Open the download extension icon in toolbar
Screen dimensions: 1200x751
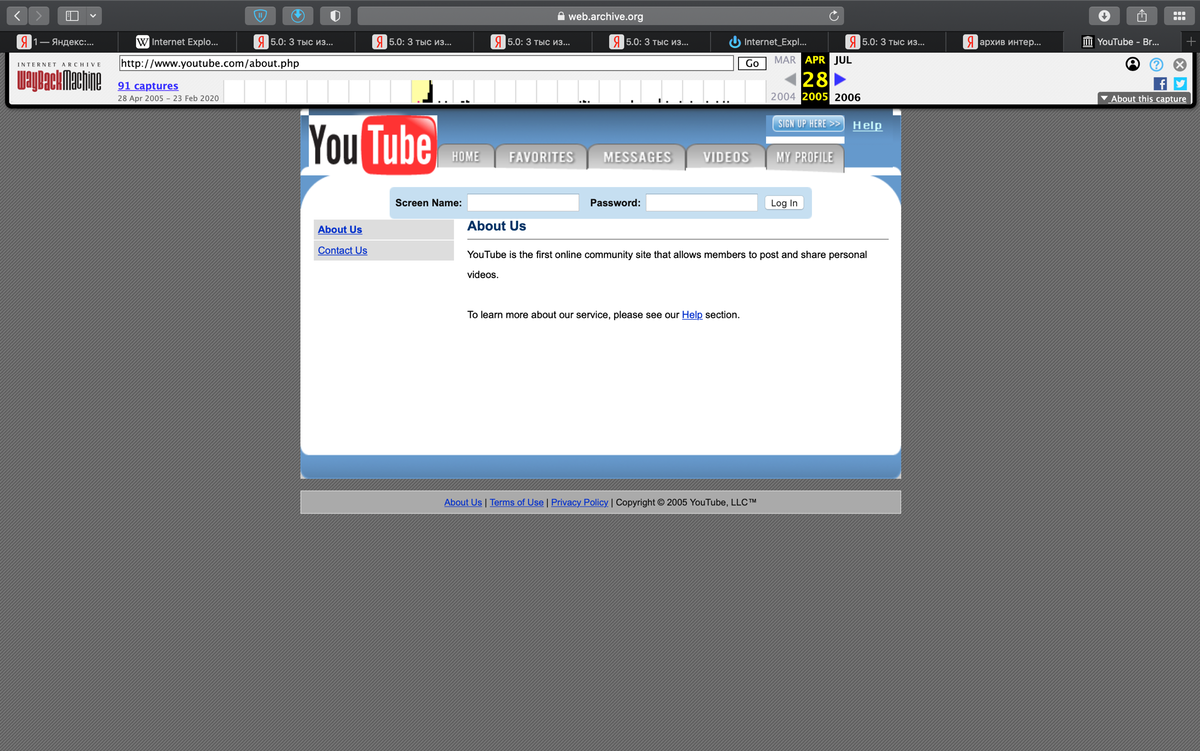pos(297,16)
